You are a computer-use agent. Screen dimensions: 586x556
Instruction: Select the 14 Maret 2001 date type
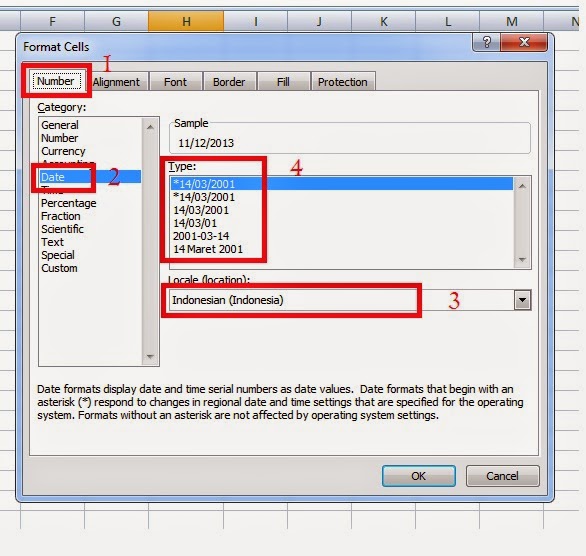pyautogui.click(x=342, y=249)
